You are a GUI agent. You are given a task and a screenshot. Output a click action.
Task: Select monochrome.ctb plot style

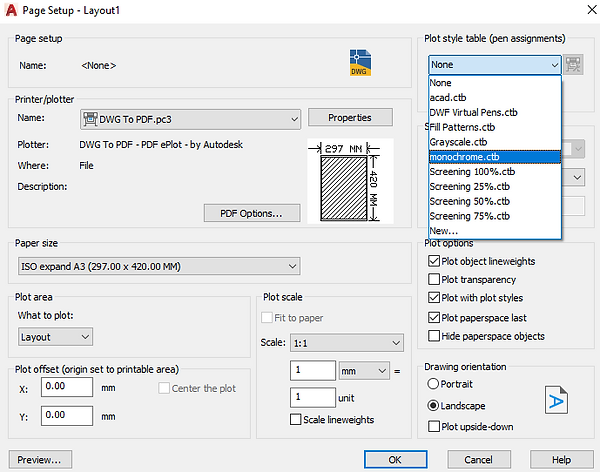(x=495, y=157)
